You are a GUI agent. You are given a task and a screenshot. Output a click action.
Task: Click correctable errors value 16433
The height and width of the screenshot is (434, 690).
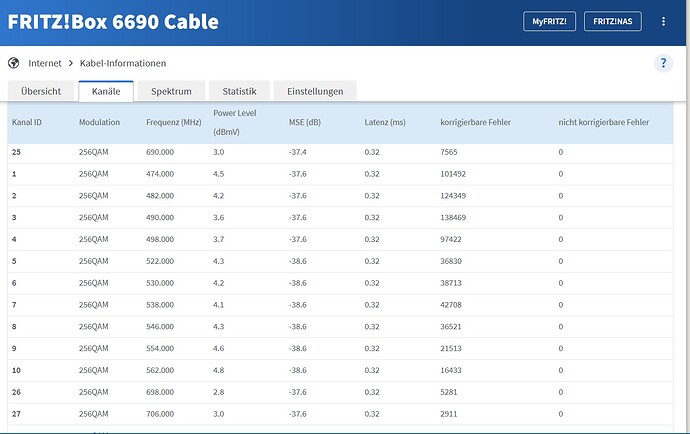coord(451,371)
